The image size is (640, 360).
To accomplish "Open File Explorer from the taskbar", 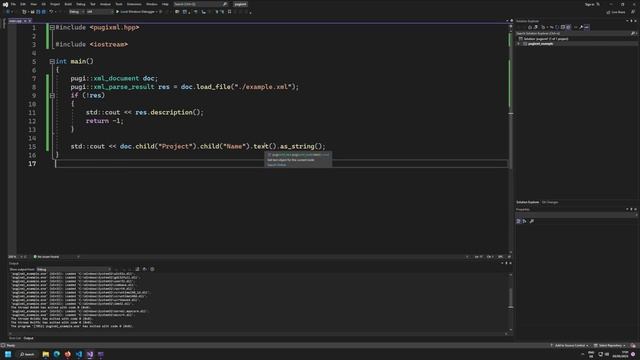I will 46,354.
